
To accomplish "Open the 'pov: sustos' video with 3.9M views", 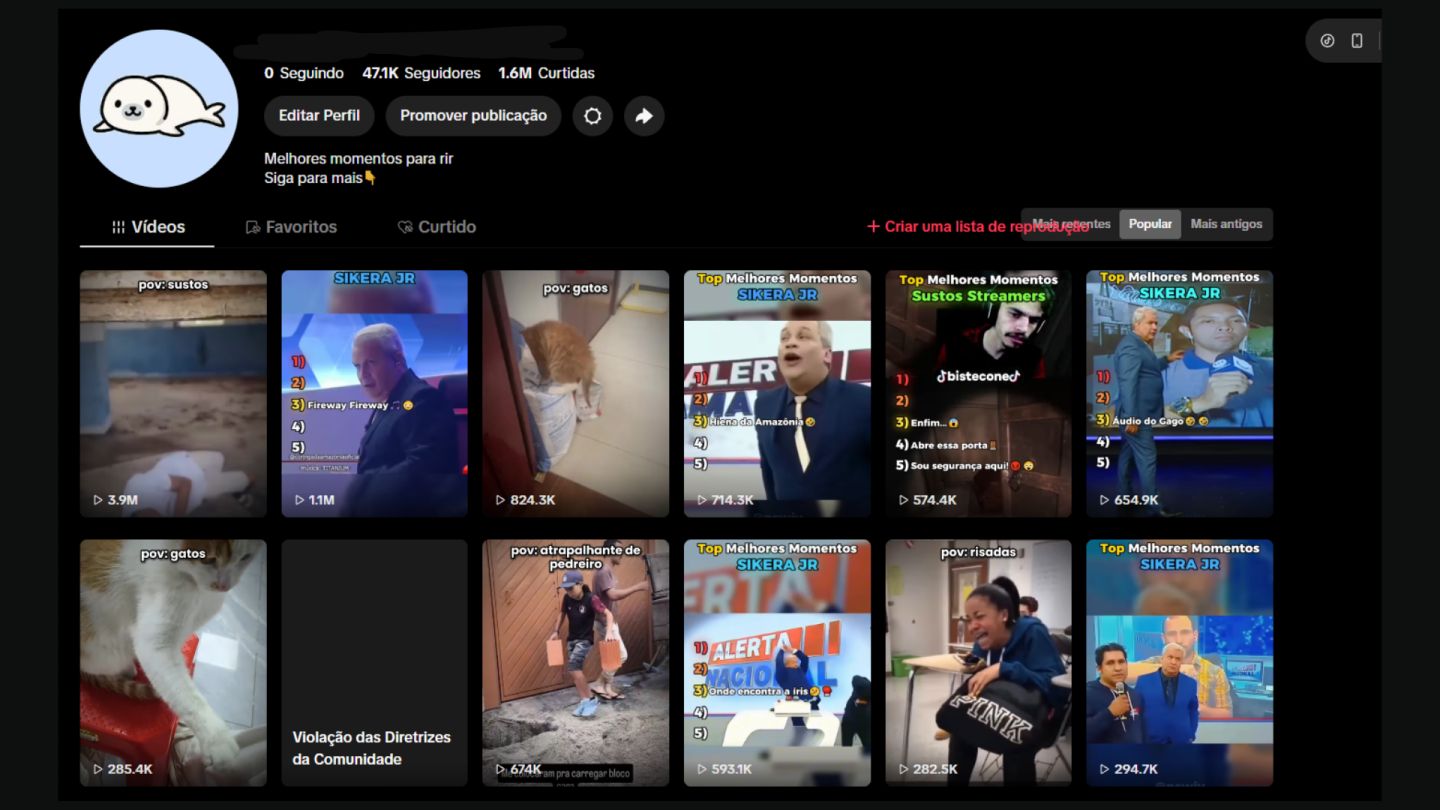I will 173,393.
